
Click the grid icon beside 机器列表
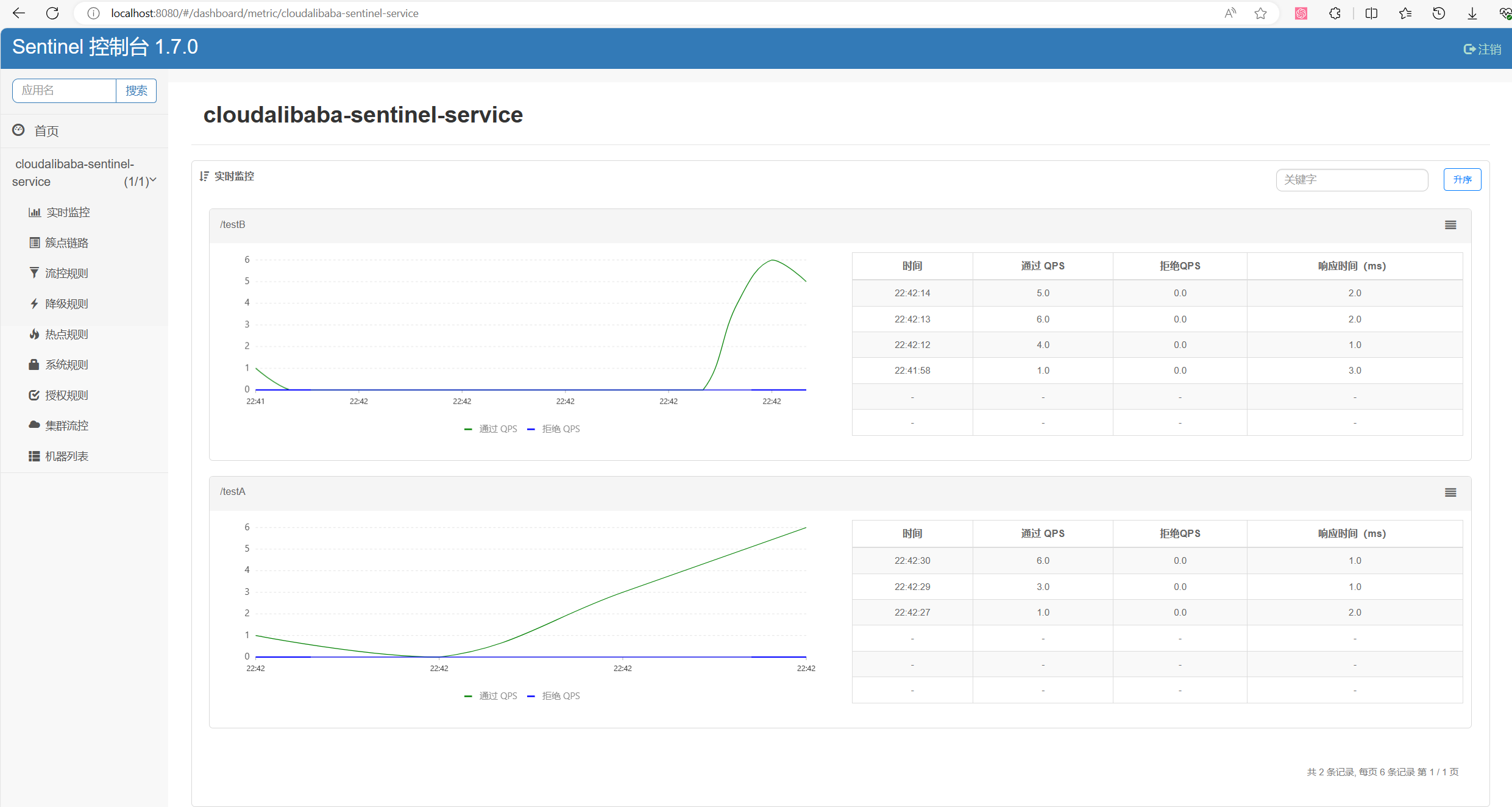click(x=34, y=456)
